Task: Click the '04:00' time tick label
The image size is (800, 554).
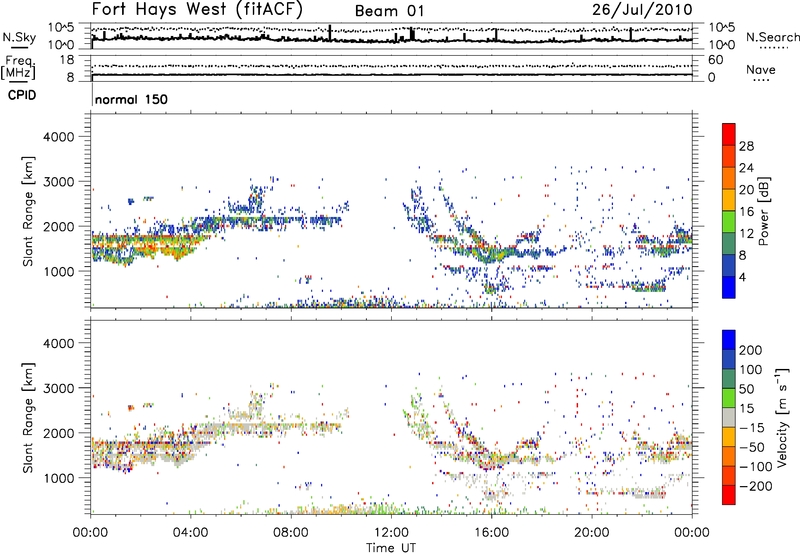Action: (x=191, y=533)
